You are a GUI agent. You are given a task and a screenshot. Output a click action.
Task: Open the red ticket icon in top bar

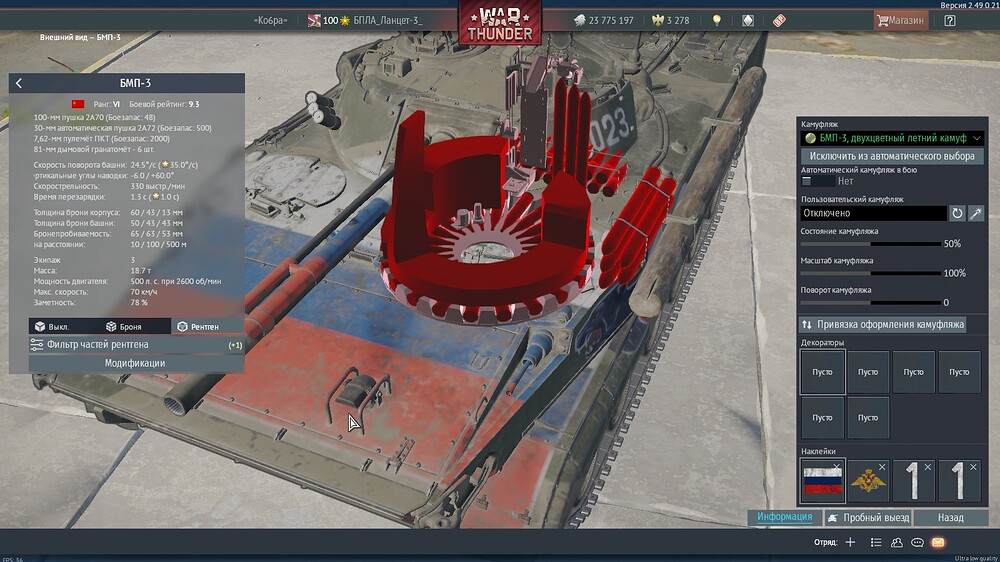click(x=779, y=20)
